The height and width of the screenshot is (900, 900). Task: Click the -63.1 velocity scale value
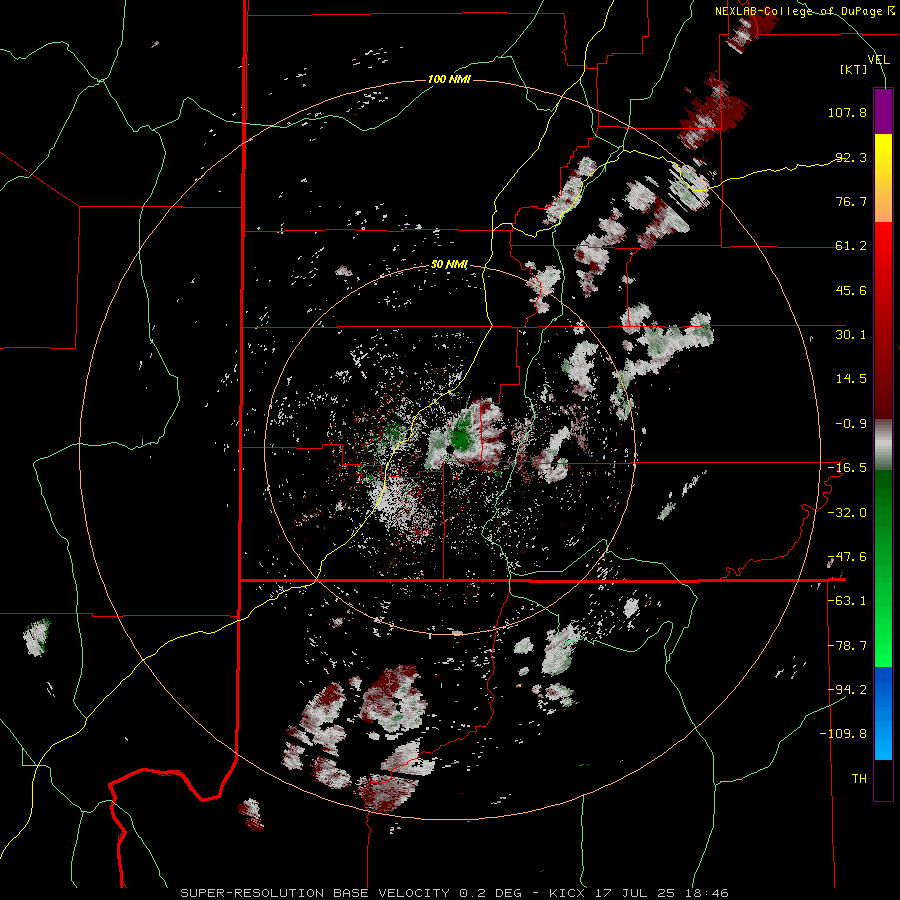(x=847, y=601)
